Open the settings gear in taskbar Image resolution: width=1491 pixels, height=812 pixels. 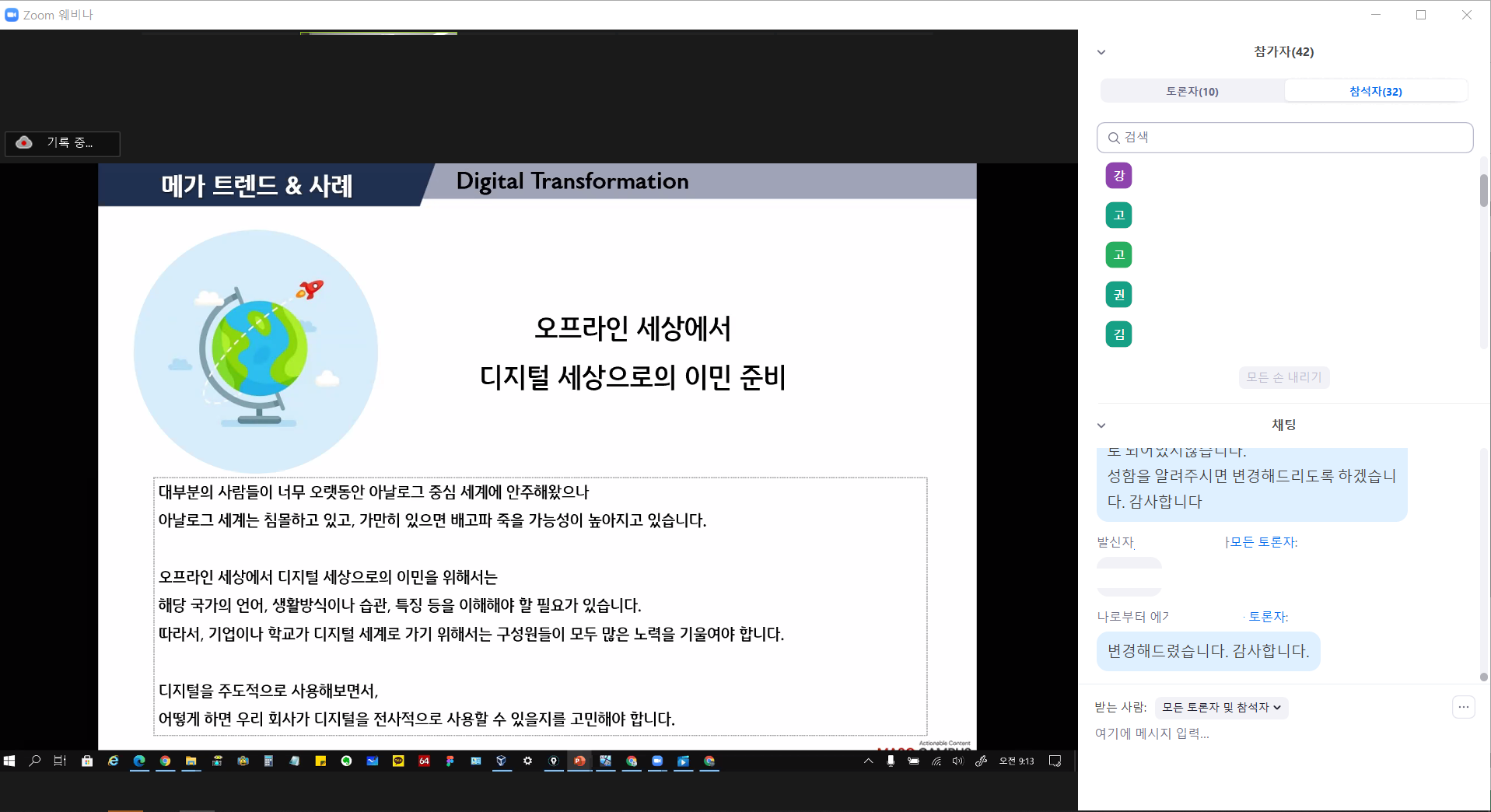pos(527,761)
